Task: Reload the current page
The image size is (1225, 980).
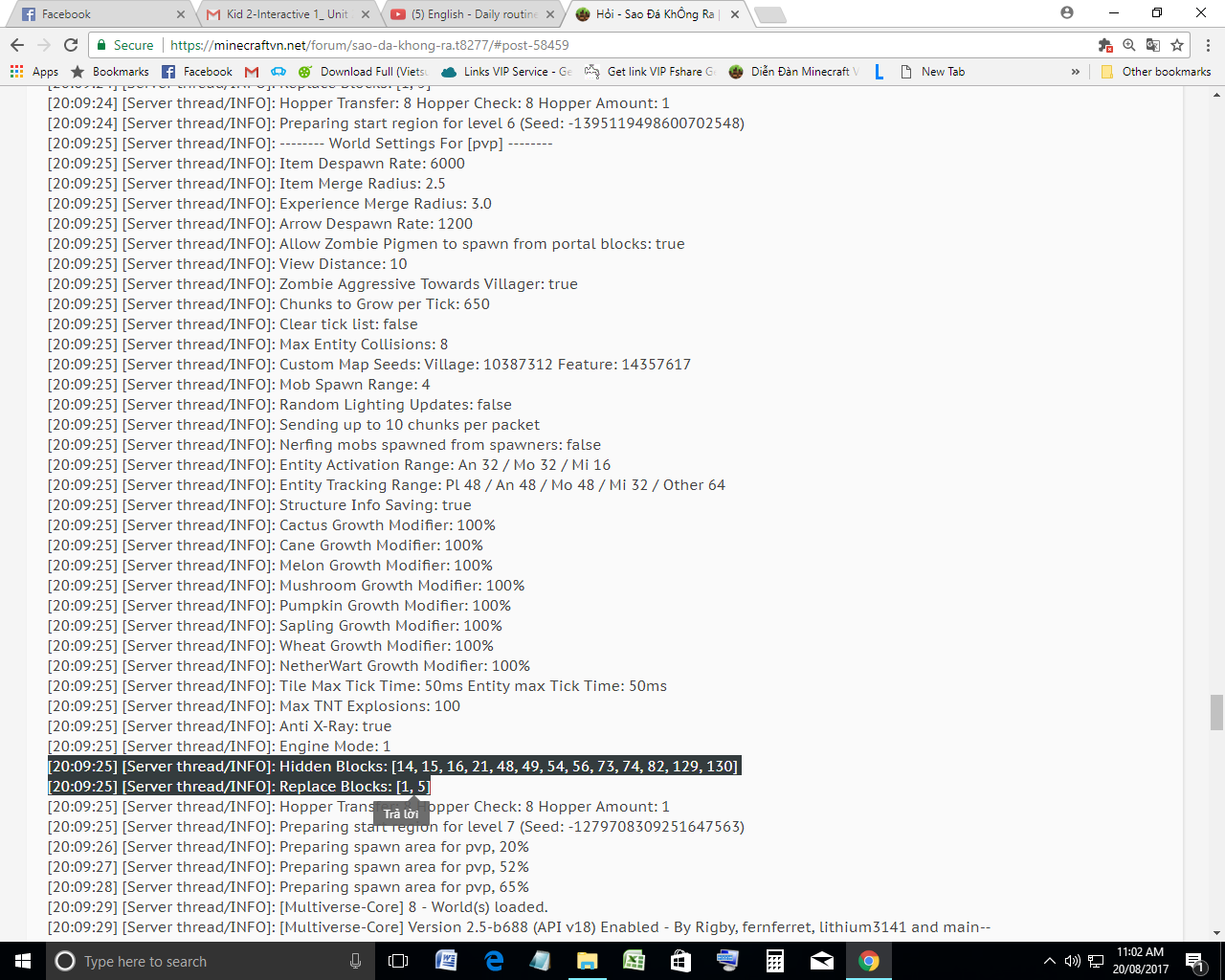Action: (x=71, y=45)
